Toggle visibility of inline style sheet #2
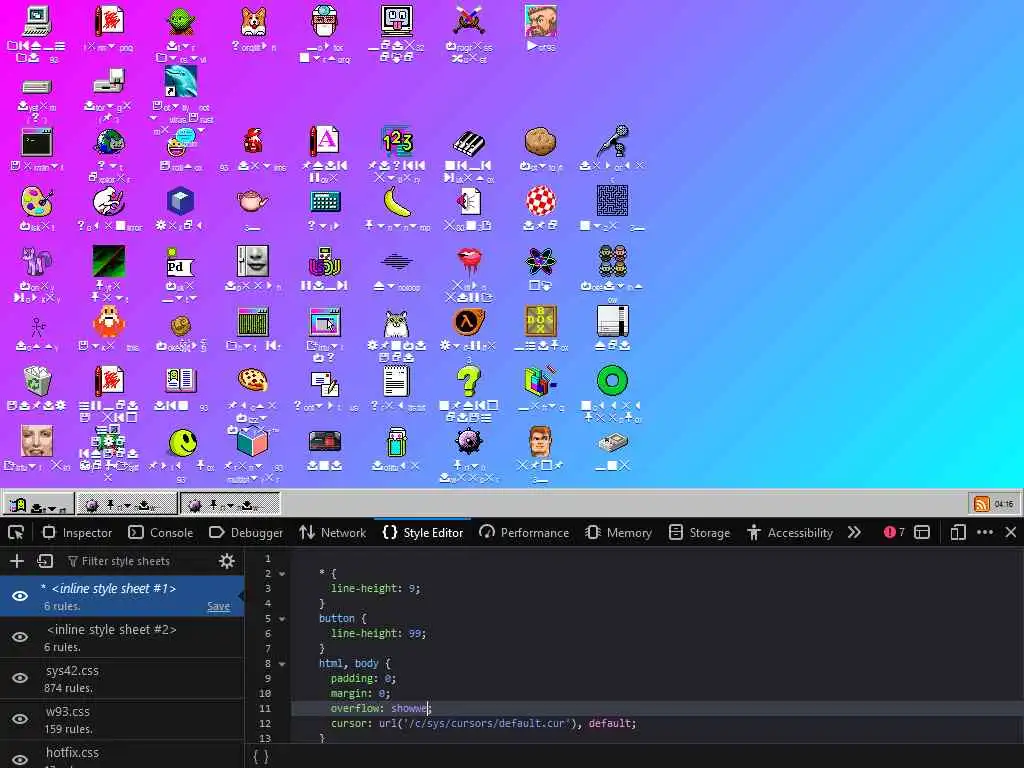This screenshot has height=768, width=1024. tap(20, 637)
